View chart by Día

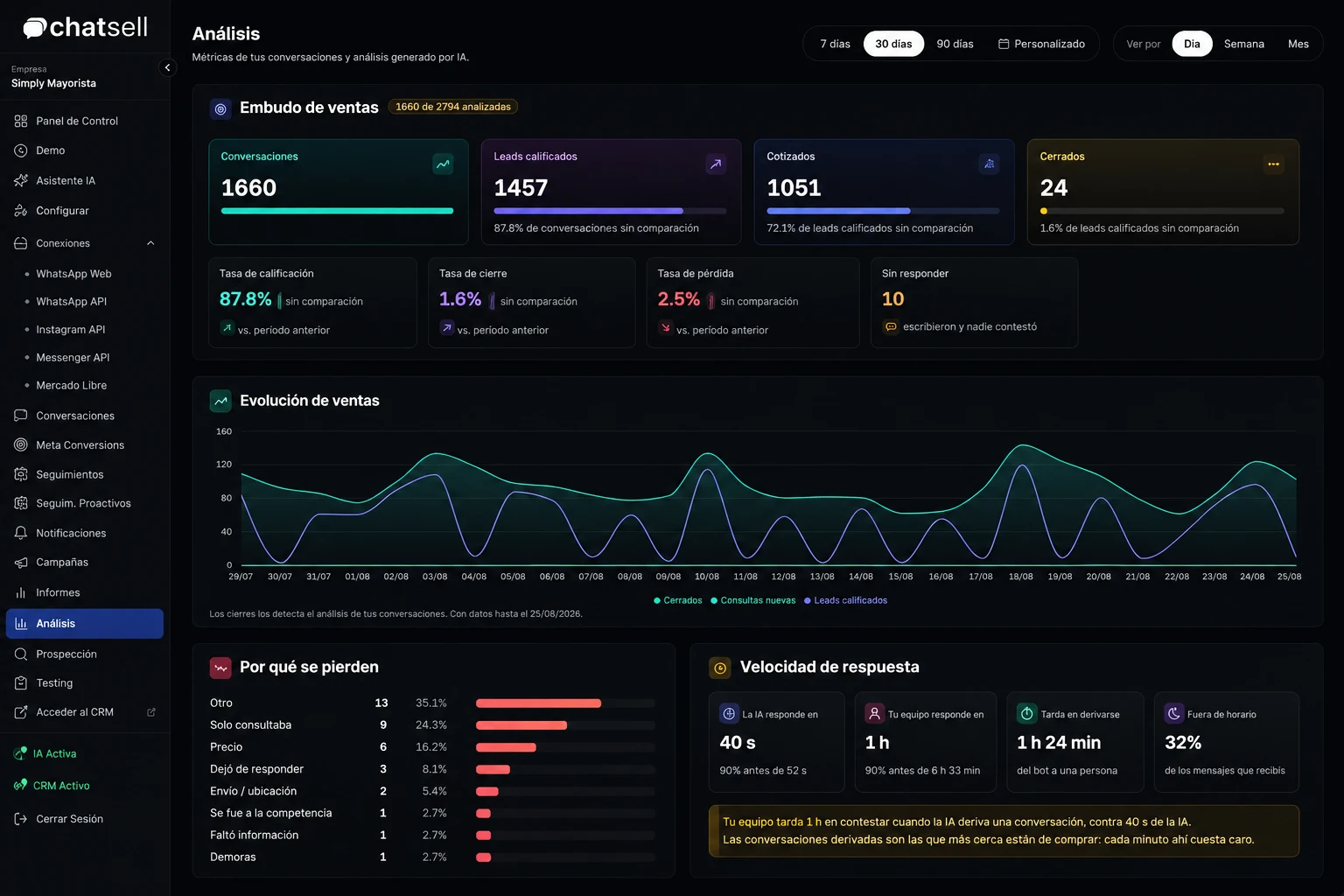[1192, 44]
